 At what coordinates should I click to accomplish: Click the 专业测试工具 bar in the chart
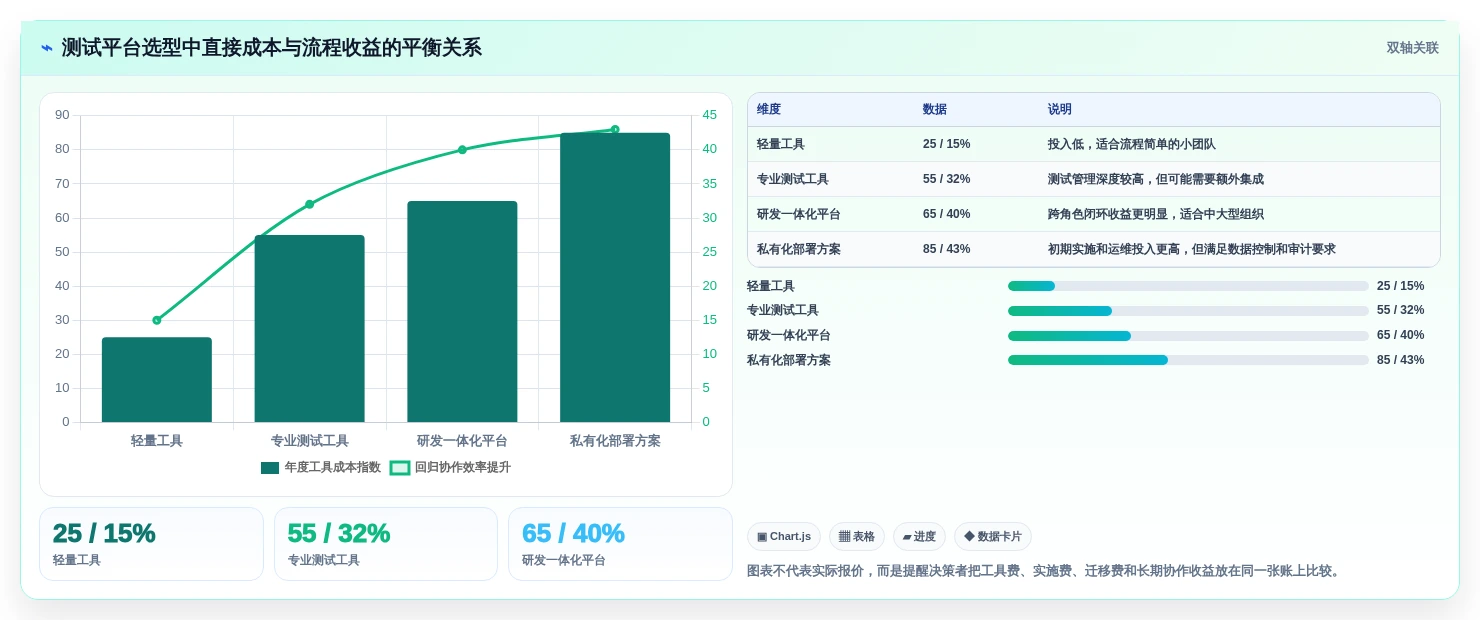point(309,328)
